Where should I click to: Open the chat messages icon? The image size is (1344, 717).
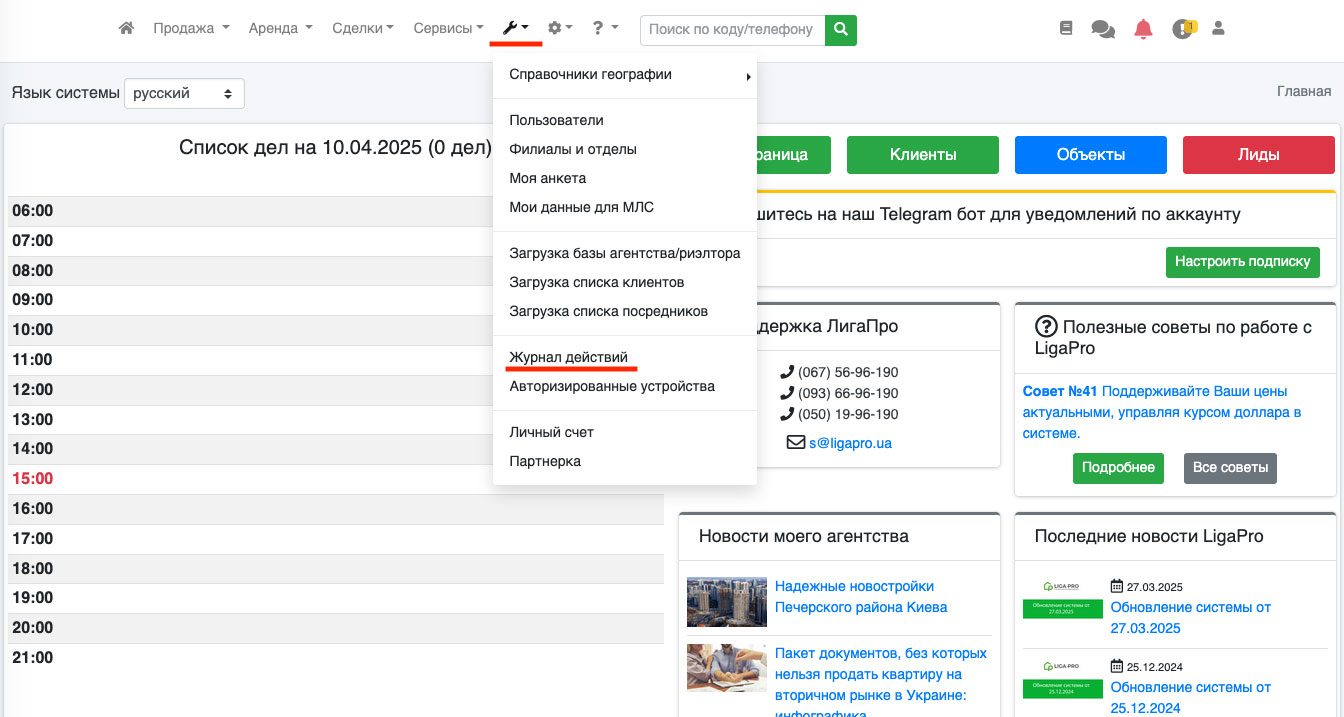(x=1103, y=29)
